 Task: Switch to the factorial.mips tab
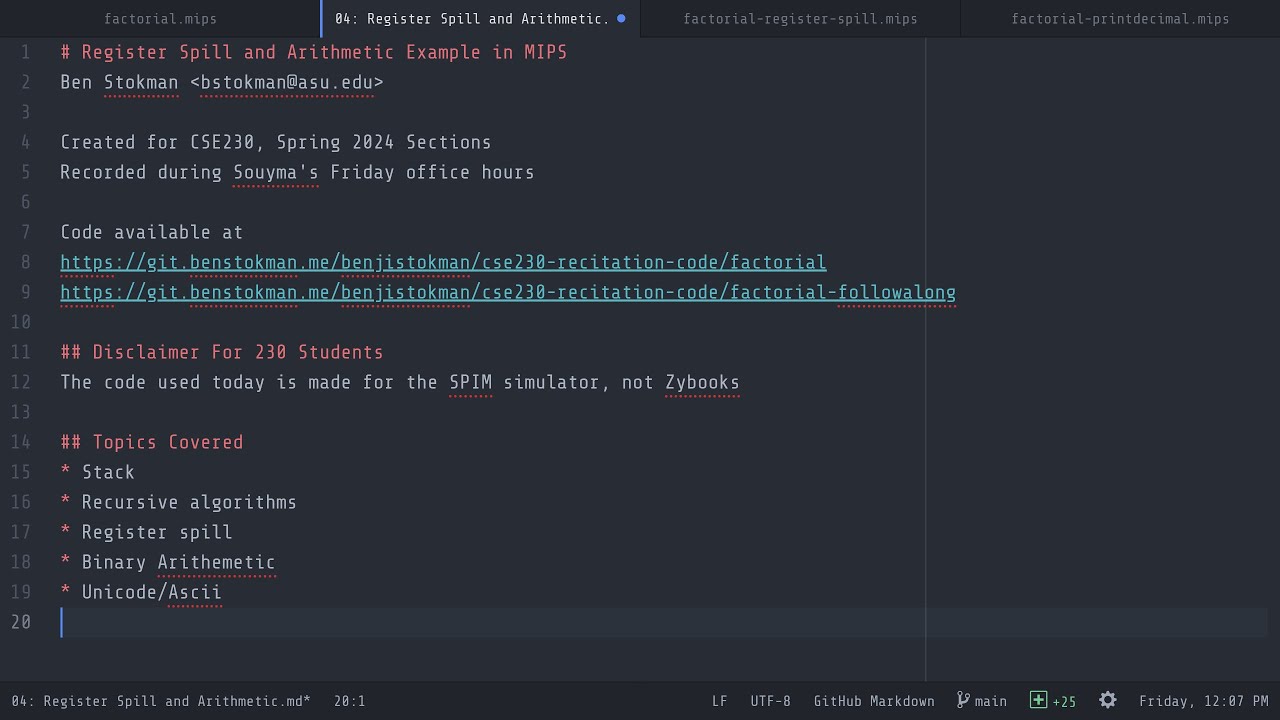160,19
